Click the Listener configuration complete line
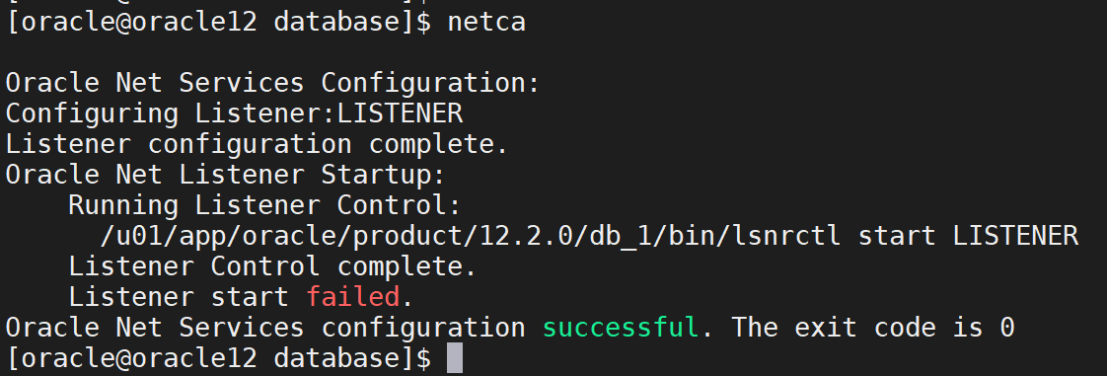 tap(257, 144)
